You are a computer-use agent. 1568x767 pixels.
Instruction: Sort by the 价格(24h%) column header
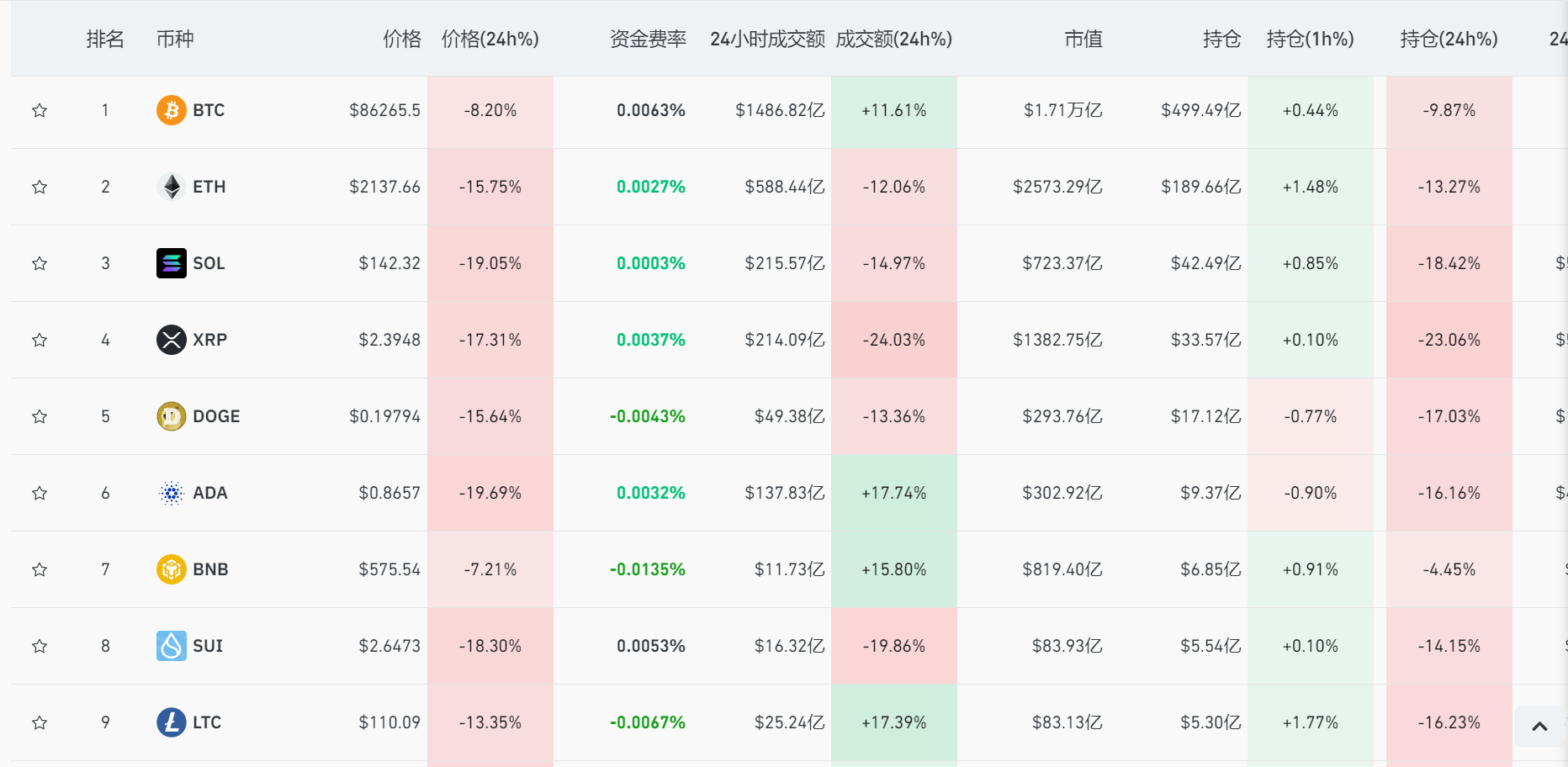[x=490, y=40]
